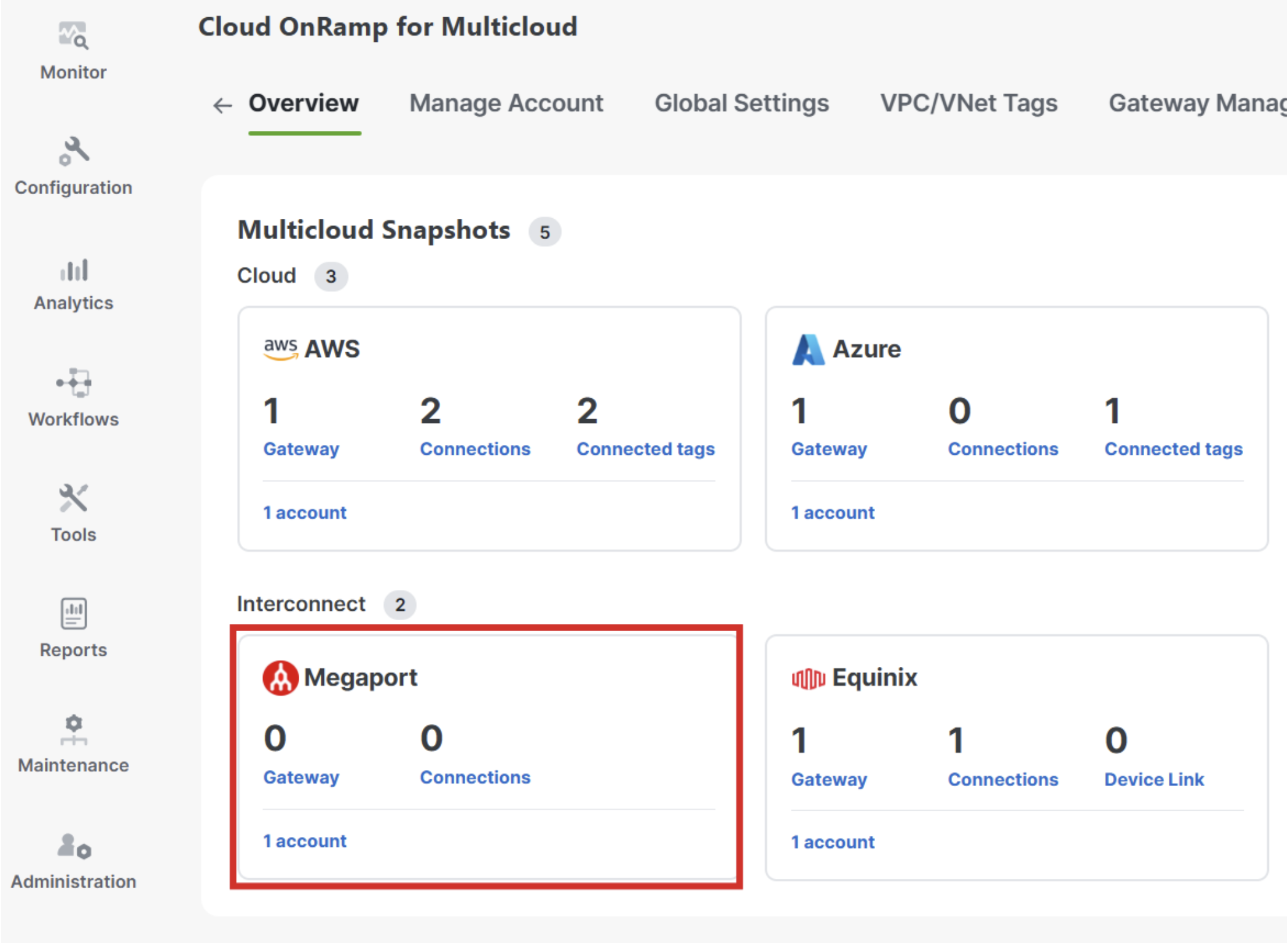This screenshot has height=944, width=1288.
Task: View the AWS 1 account link
Action: click(x=305, y=513)
